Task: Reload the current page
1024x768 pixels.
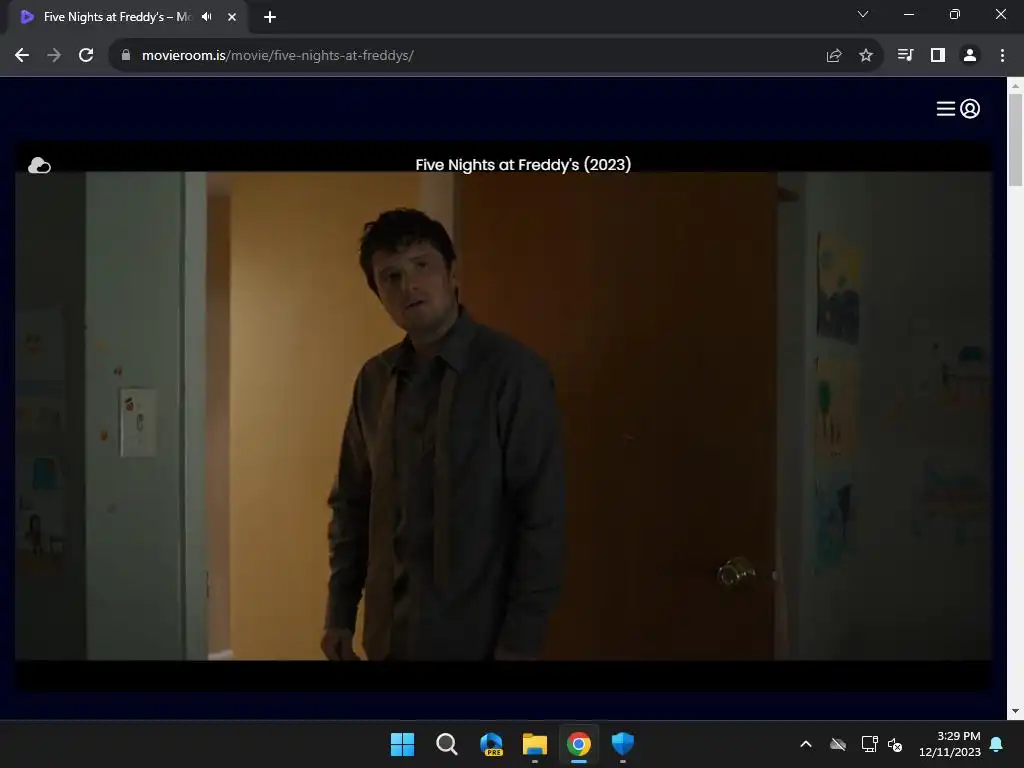Action: 86,56
